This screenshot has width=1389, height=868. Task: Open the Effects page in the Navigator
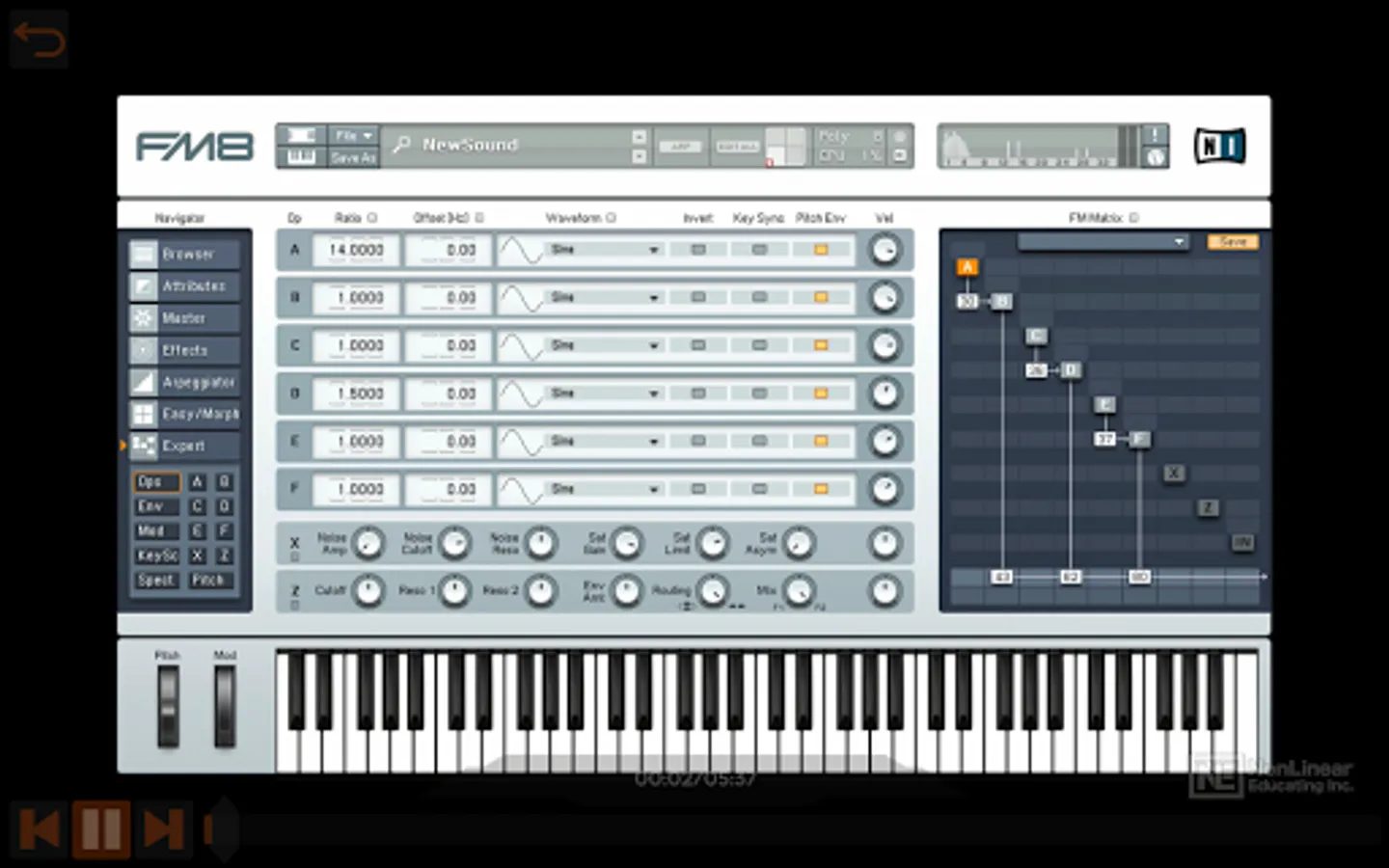(x=184, y=350)
